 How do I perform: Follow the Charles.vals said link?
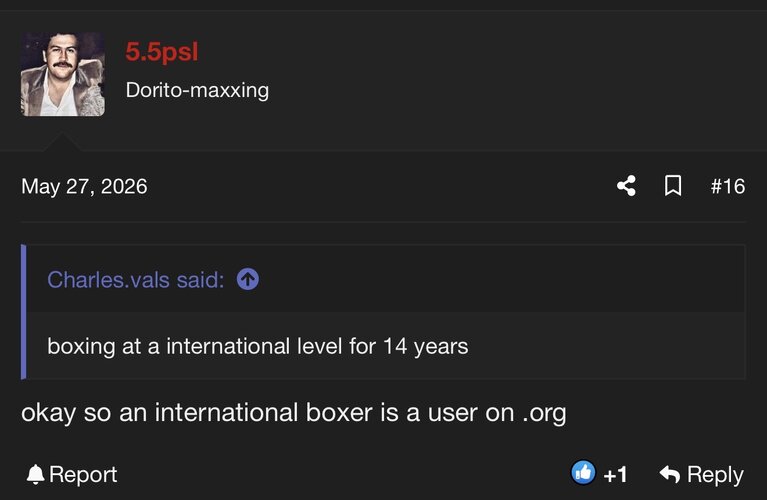[x=135, y=280]
